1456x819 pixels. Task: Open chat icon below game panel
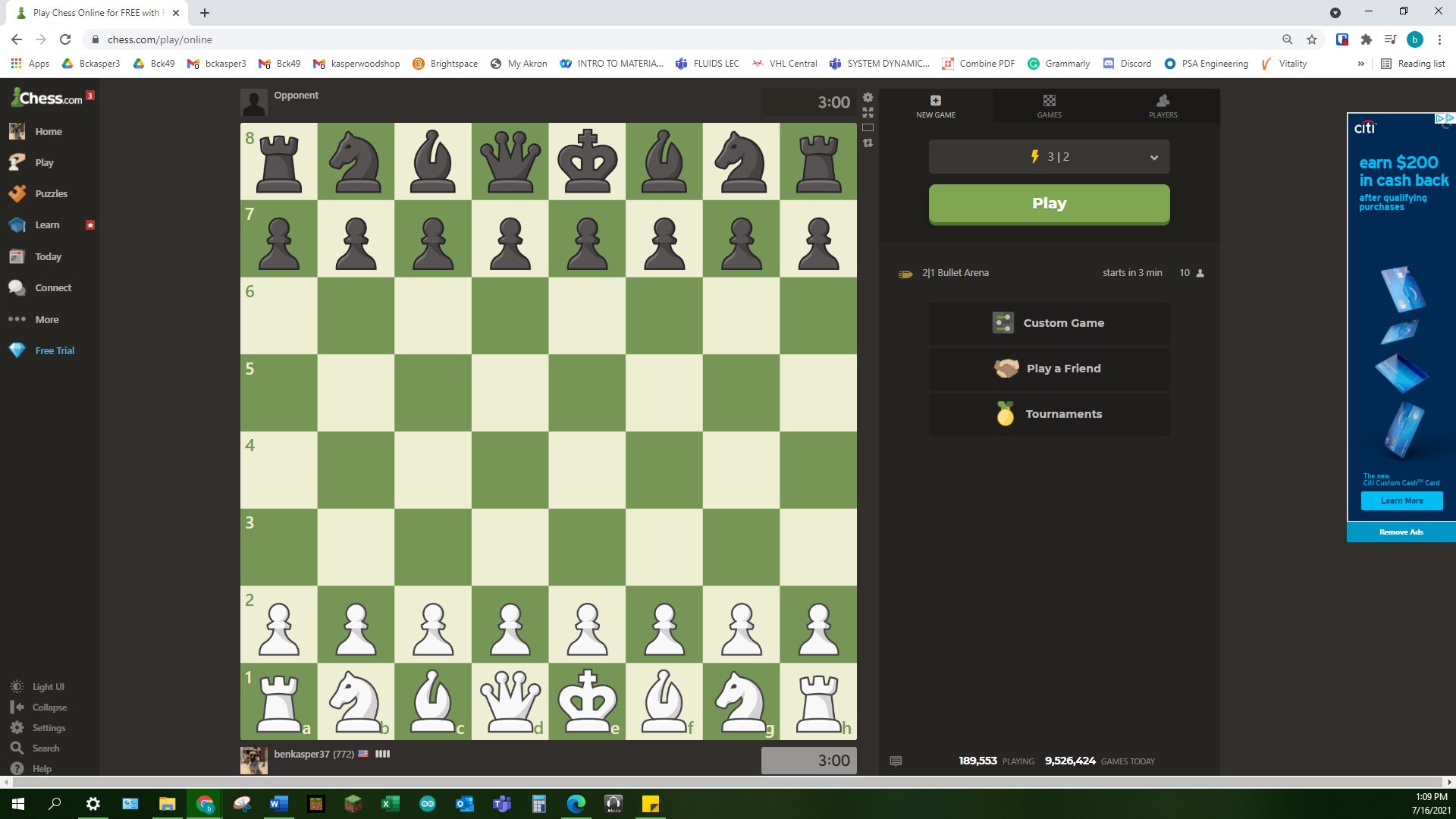point(896,761)
